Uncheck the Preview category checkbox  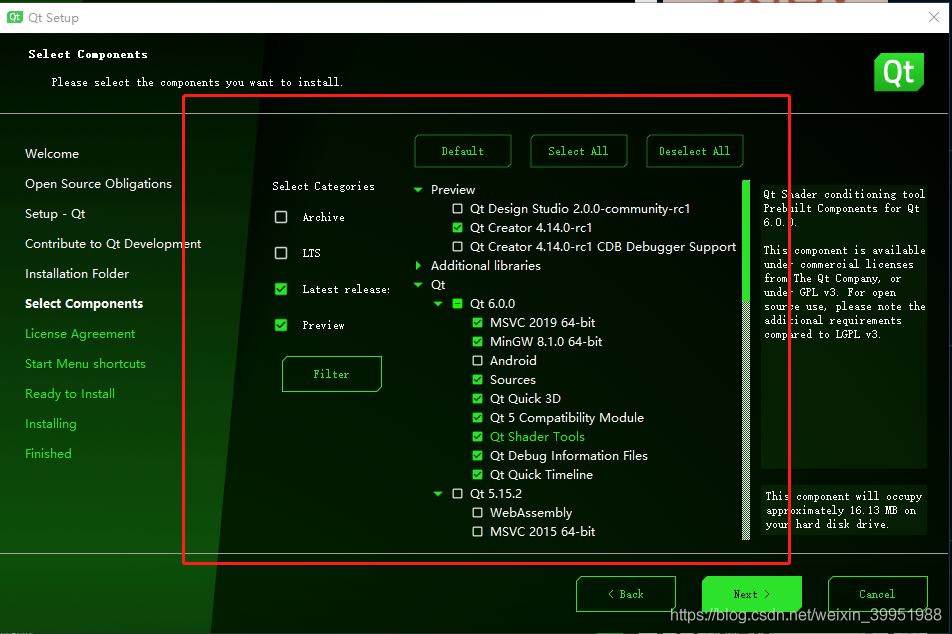[x=281, y=325]
